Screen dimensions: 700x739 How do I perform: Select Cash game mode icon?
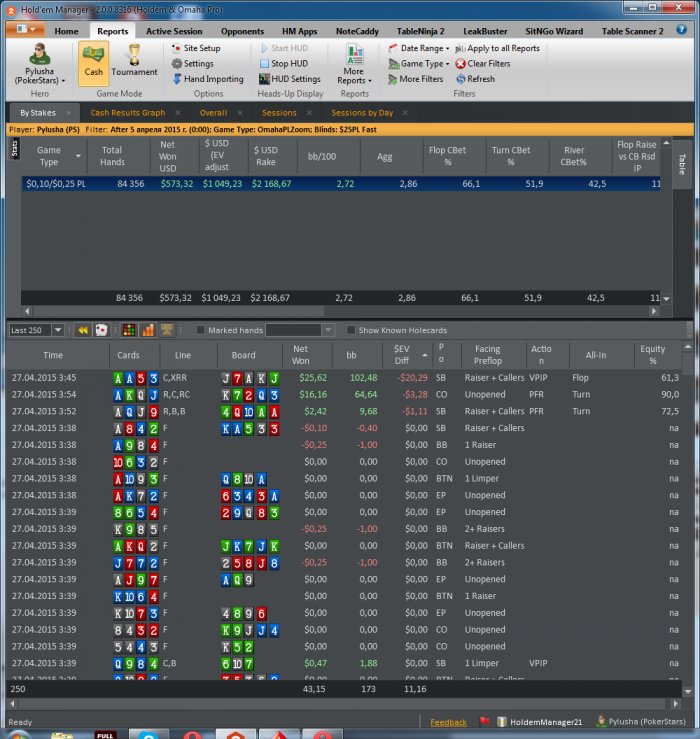click(x=93, y=62)
